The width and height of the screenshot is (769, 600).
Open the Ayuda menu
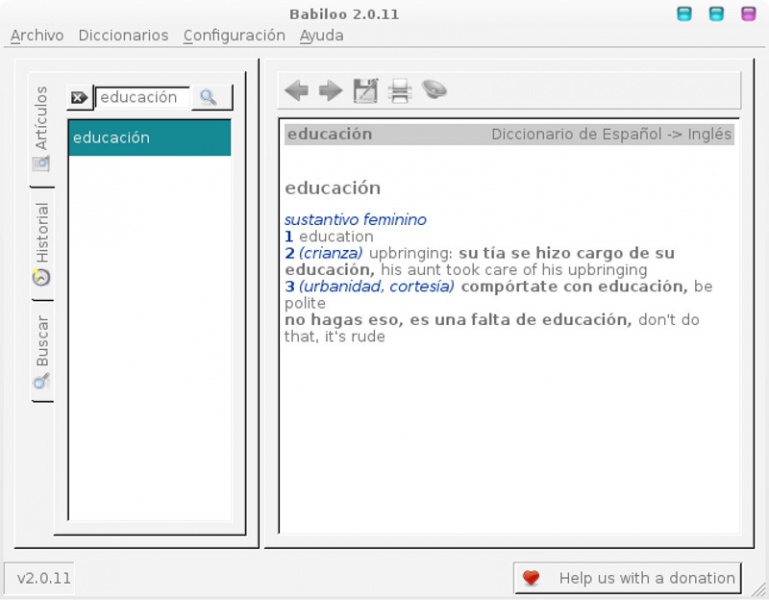point(321,35)
